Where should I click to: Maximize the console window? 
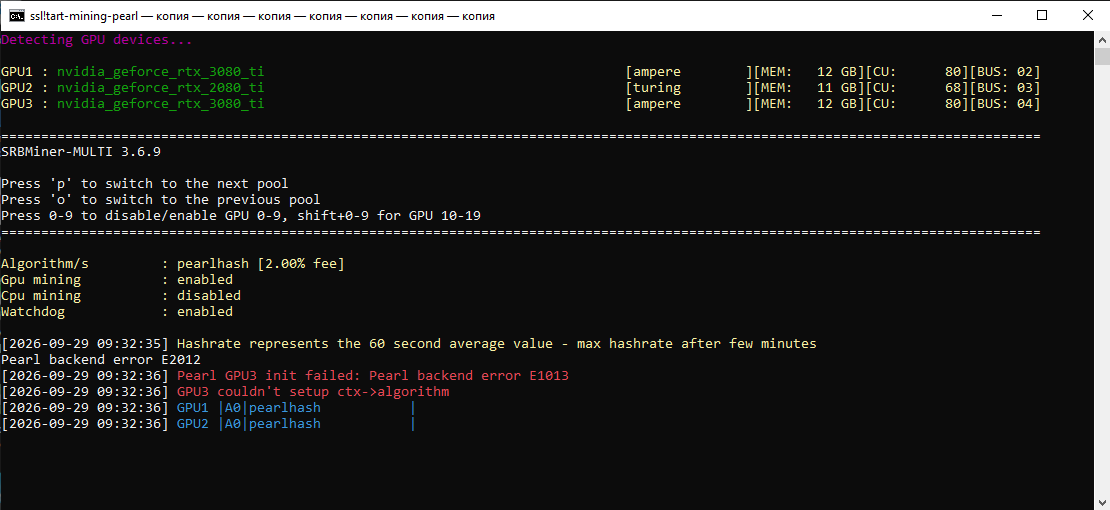coord(1041,16)
